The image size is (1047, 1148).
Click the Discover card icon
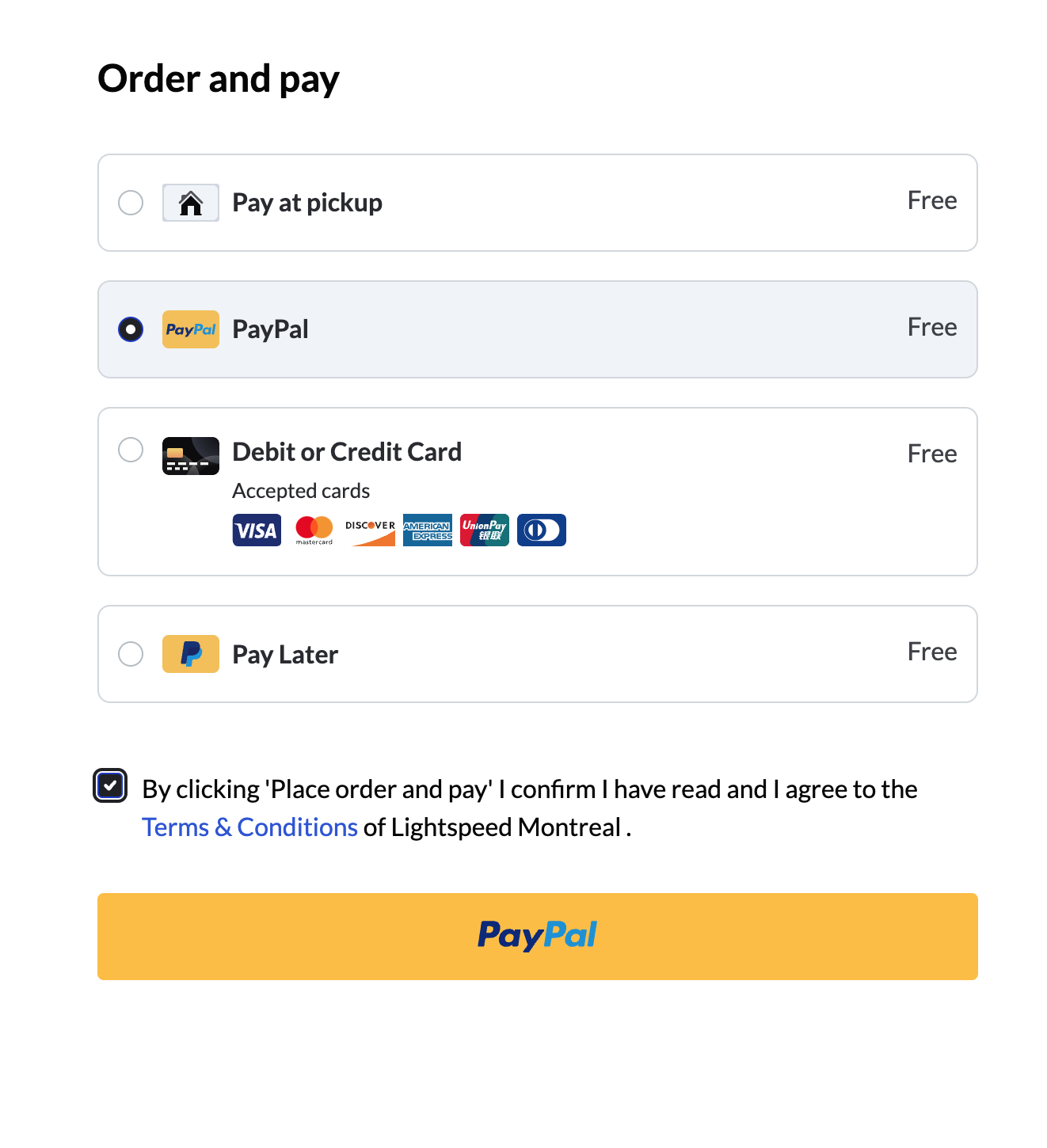[370, 530]
